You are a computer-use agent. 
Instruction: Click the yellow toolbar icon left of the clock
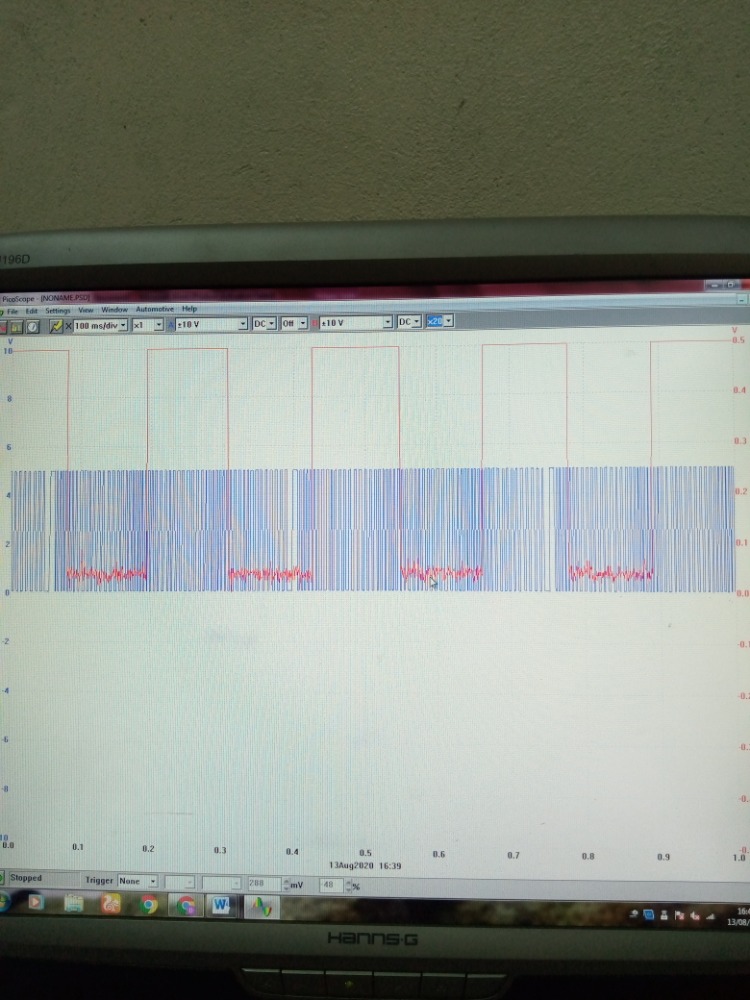pyautogui.click(x=15, y=327)
